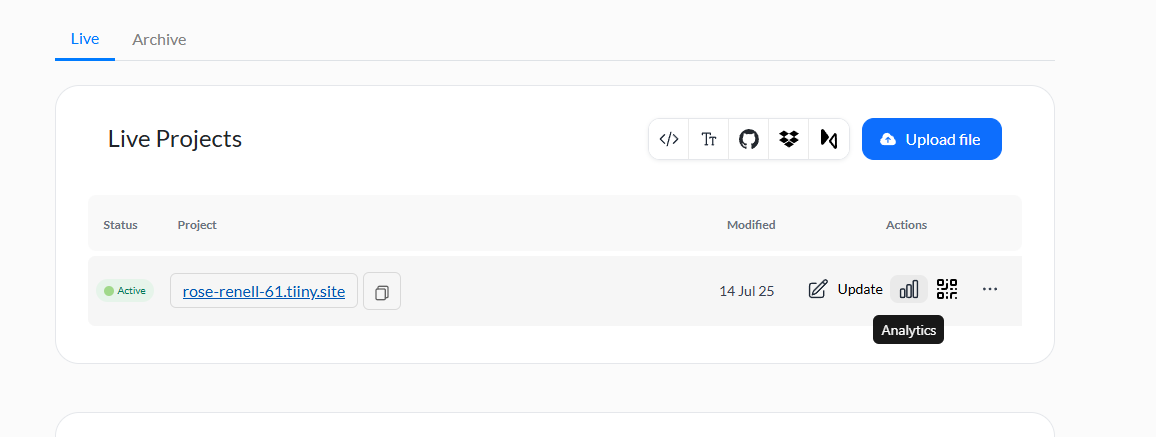Click the Modified column header
This screenshot has width=1156, height=437.
751,225
